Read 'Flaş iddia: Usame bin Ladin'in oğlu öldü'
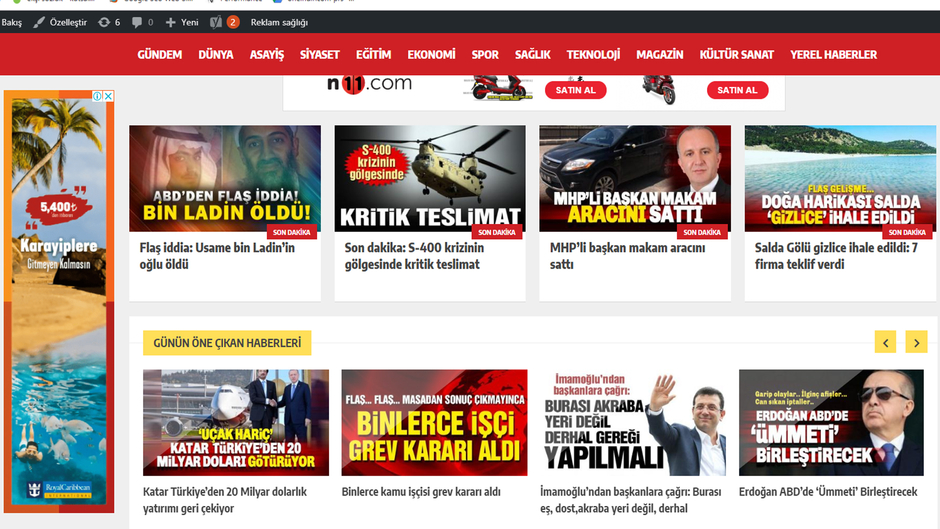 217,256
